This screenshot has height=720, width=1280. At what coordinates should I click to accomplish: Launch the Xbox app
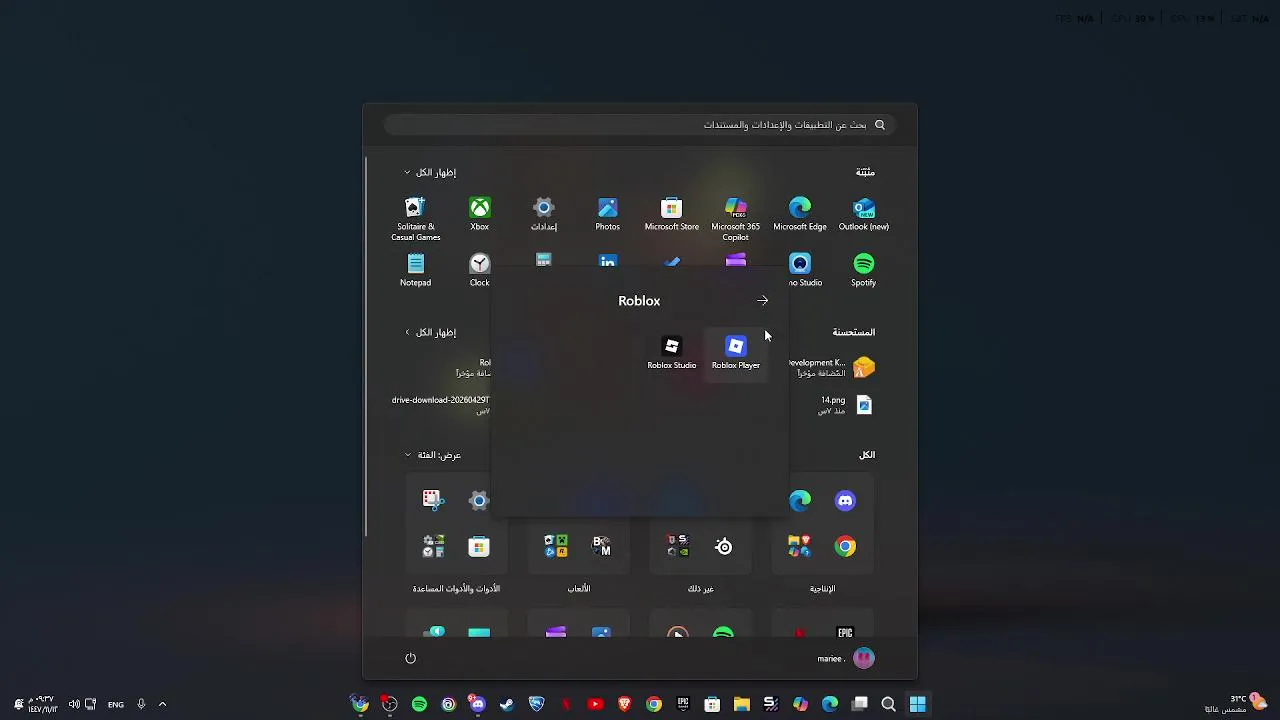coord(480,213)
